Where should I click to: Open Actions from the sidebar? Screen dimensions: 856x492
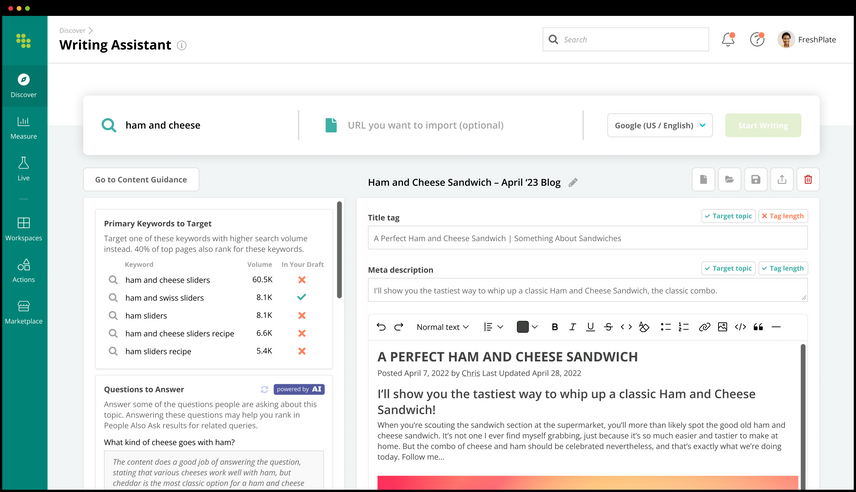(23, 271)
